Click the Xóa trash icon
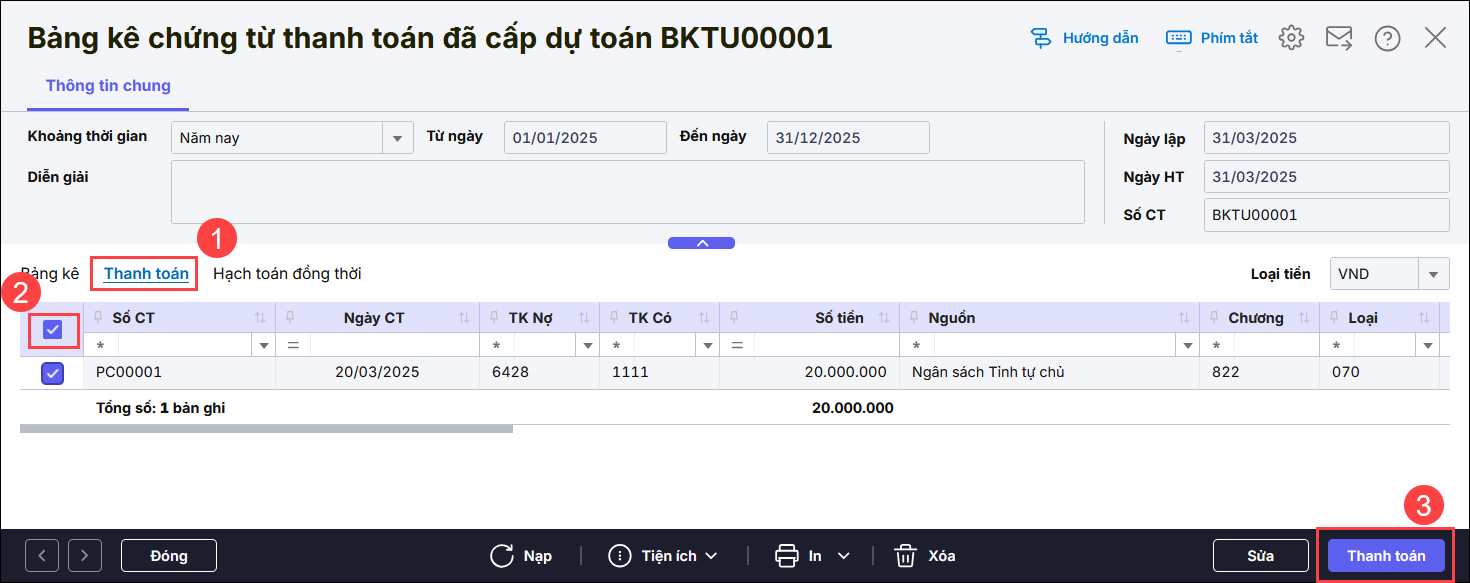Image resolution: width=1470 pixels, height=583 pixels. [905, 555]
